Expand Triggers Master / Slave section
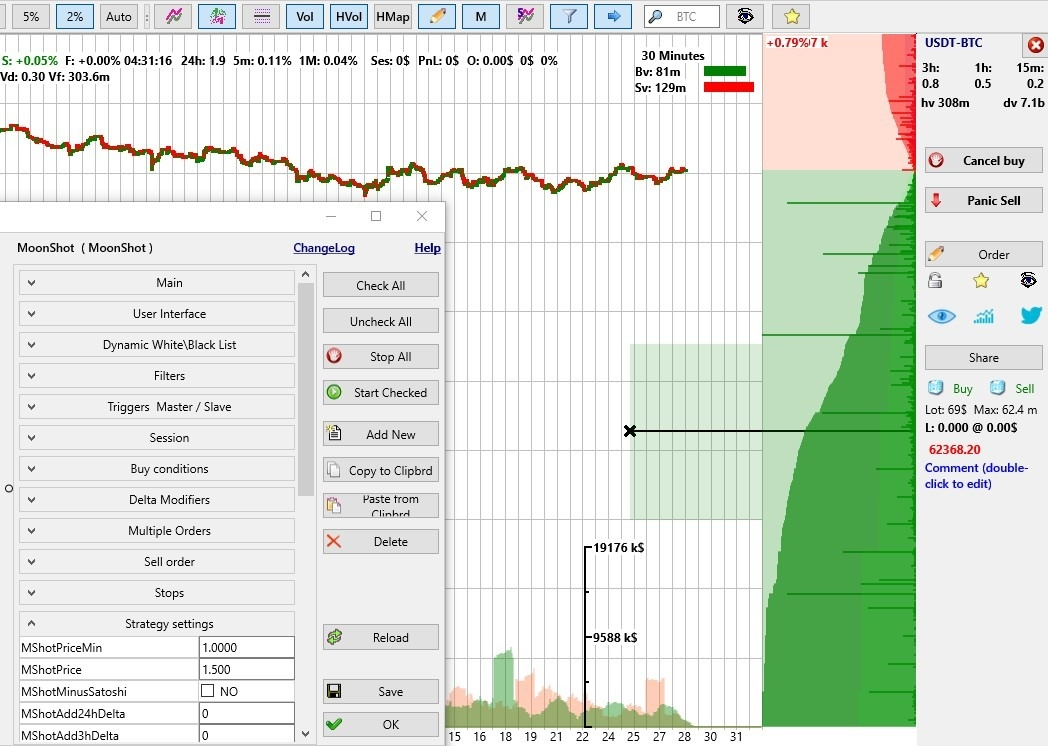The image size is (1048, 746). click(x=157, y=406)
